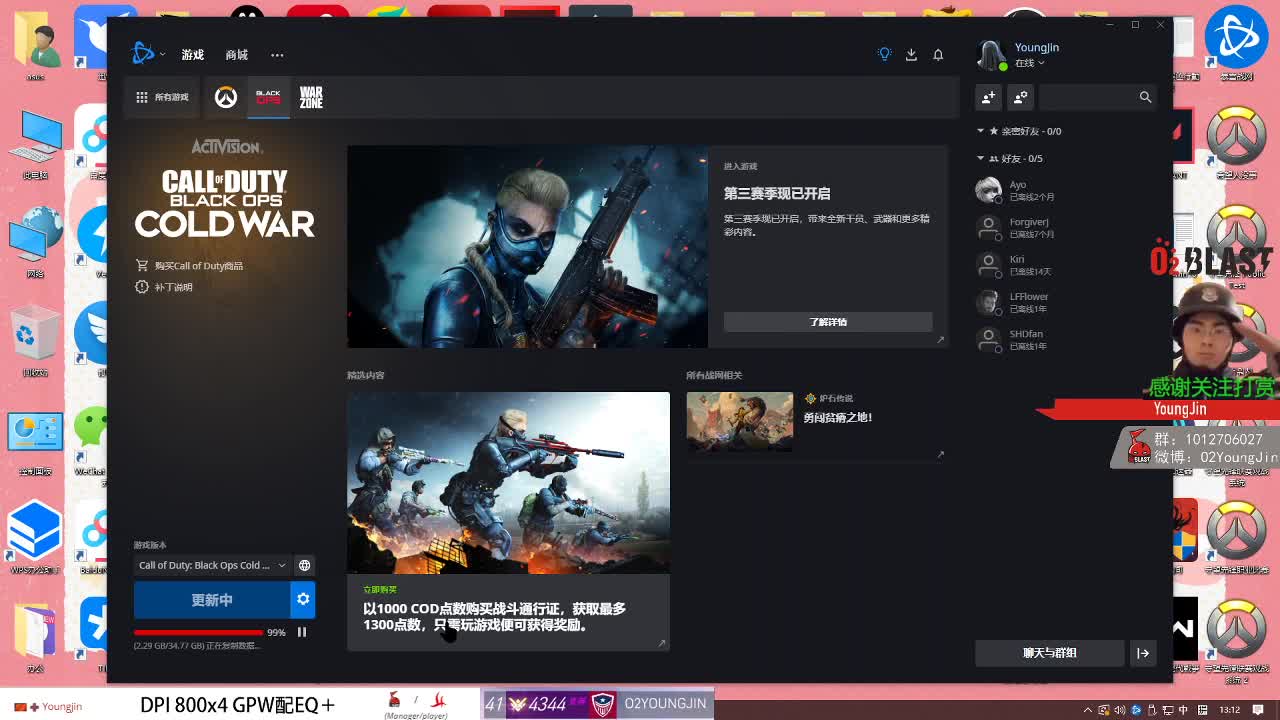The width and height of the screenshot is (1280, 720).
Task: Open the 补丁说明 patch notes link
Action: [164, 287]
